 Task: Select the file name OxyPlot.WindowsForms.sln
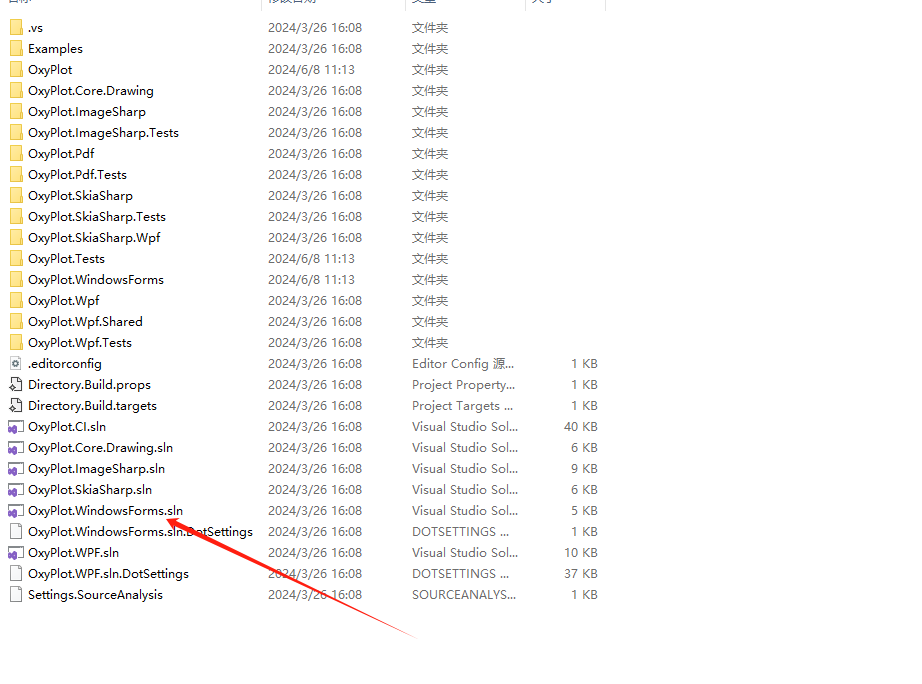coord(105,511)
